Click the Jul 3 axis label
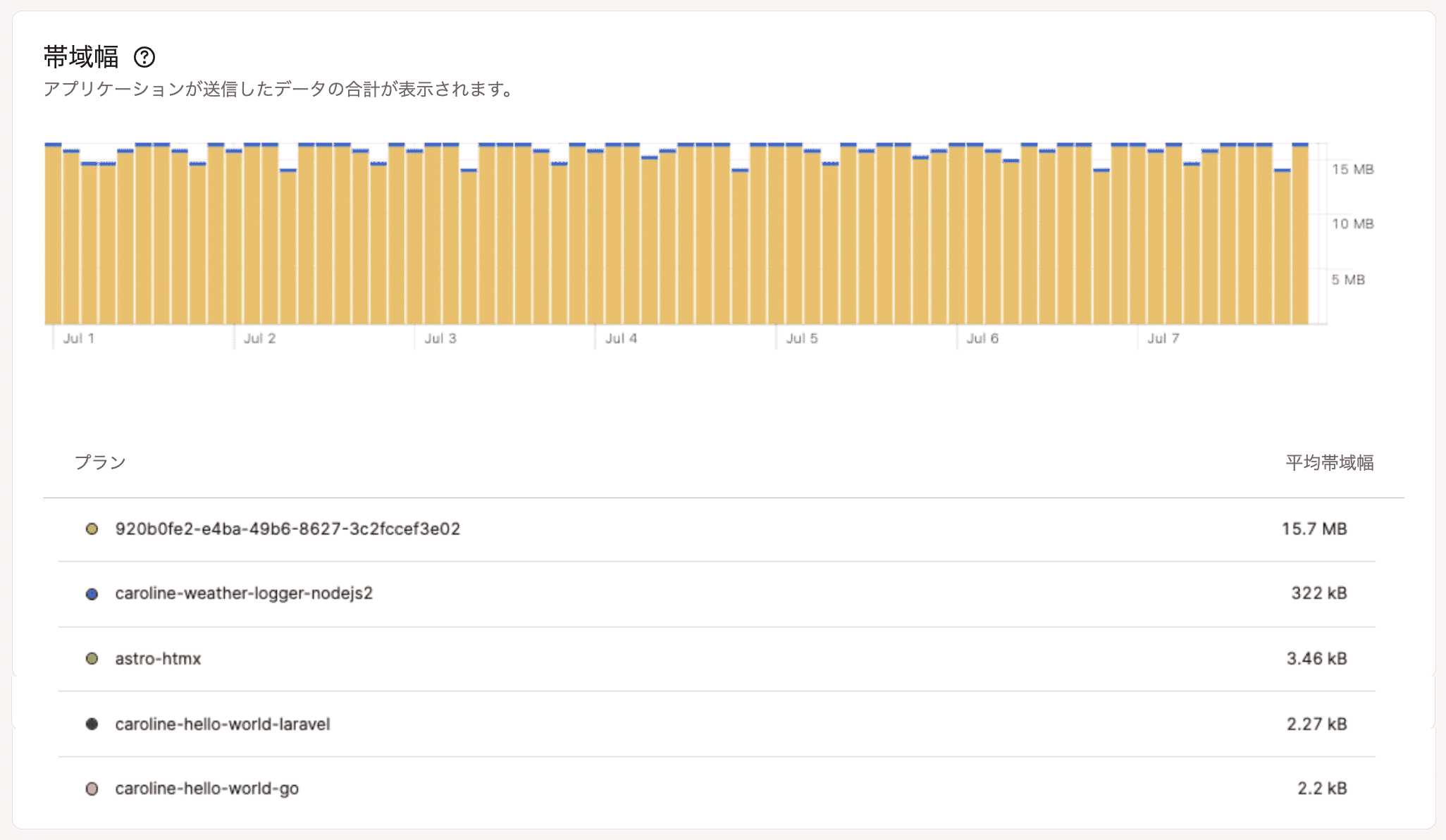This screenshot has height=840, width=1446. pyautogui.click(x=440, y=338)
